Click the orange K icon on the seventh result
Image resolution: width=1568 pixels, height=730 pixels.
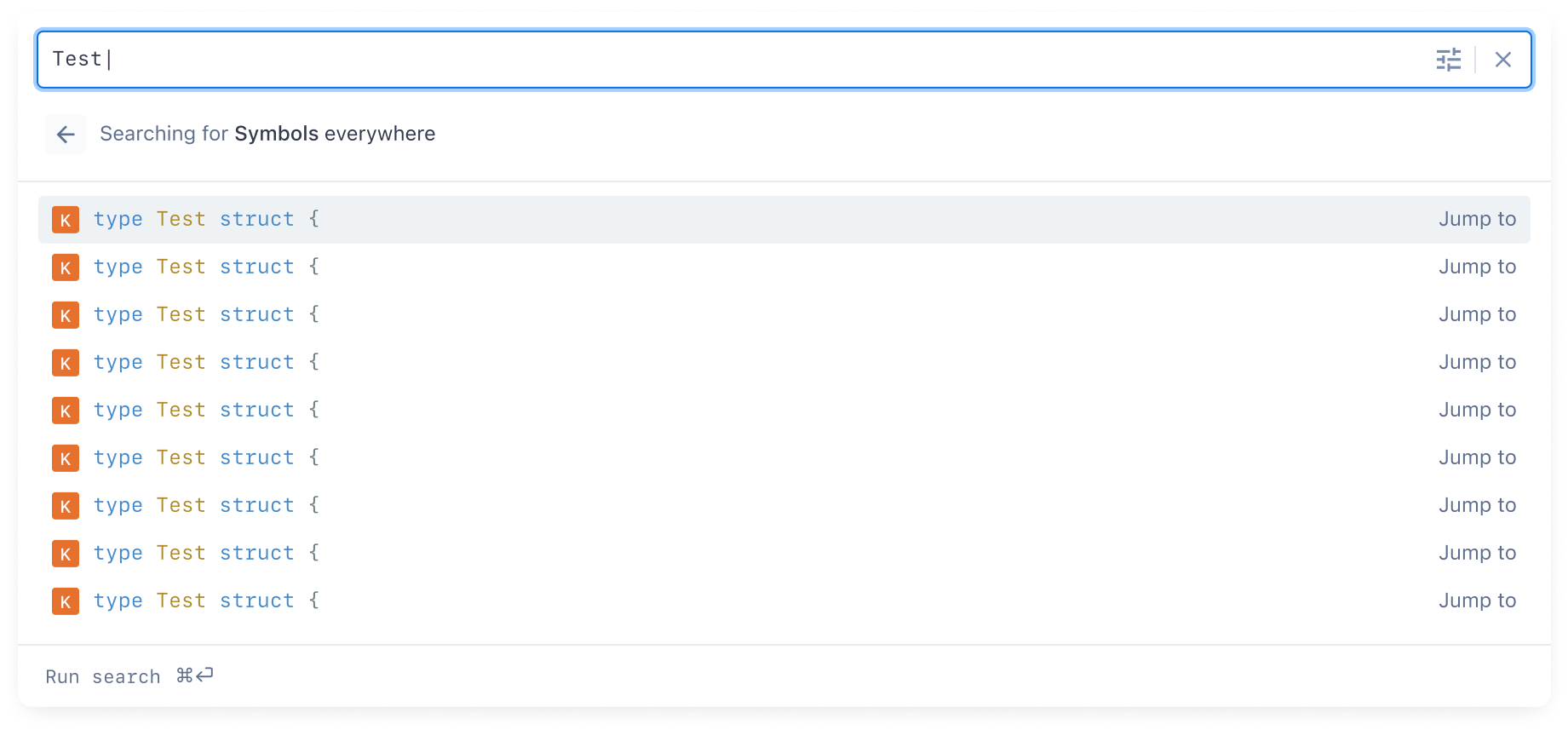pyautogui.click(x=66, y=506)
